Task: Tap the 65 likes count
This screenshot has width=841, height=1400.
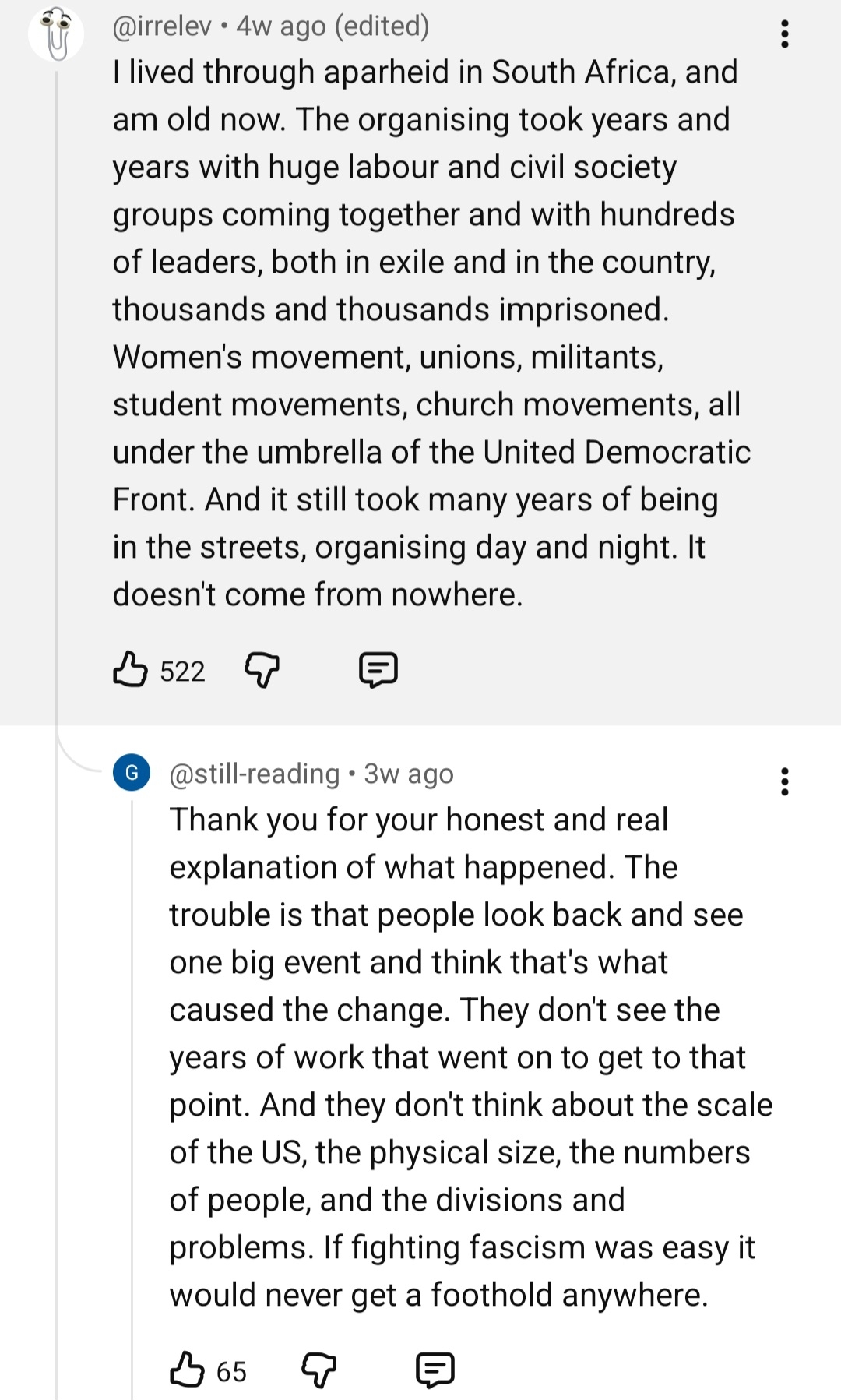Action: click(231, 1372)
